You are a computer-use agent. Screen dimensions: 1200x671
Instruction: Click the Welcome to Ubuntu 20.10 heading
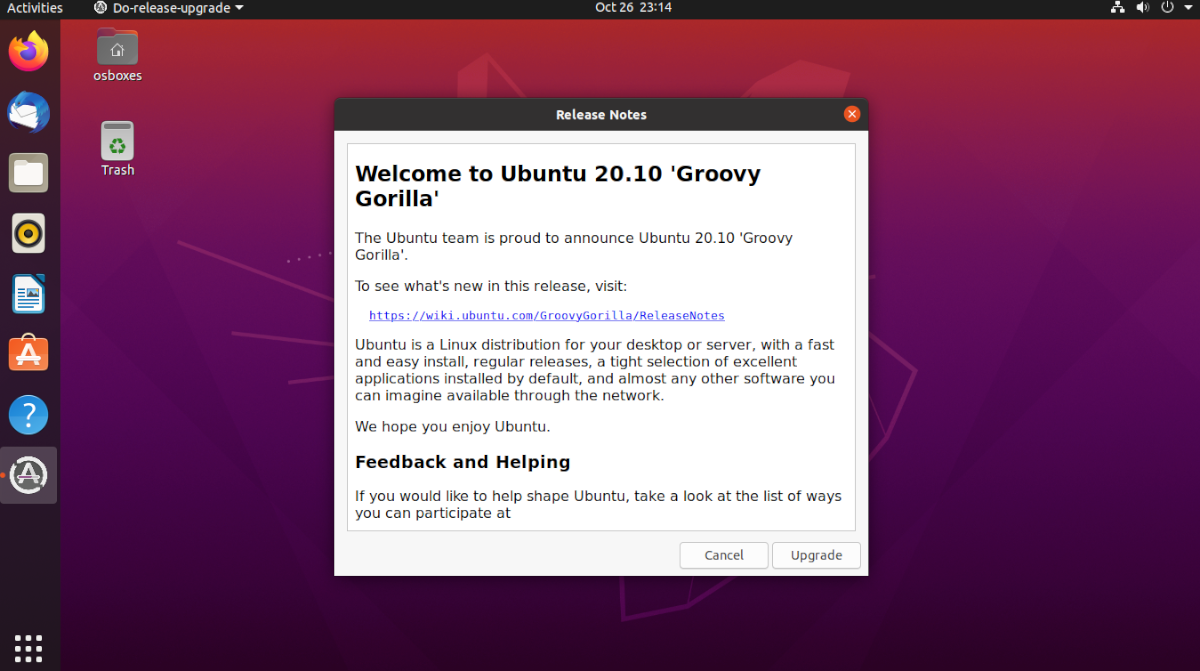558,186
